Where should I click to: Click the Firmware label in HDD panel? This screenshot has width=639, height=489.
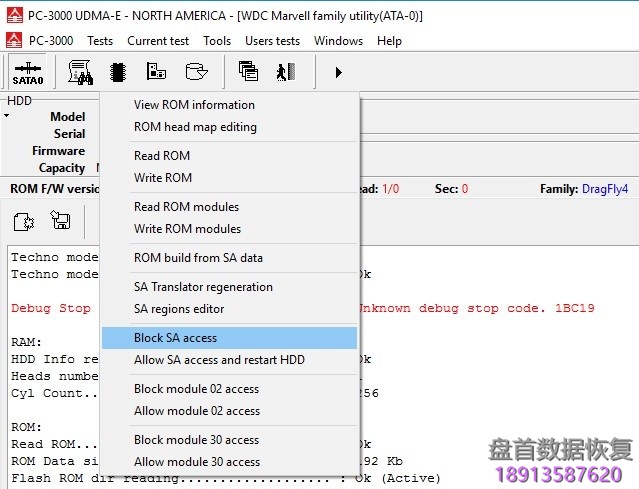tap(59, 151)
